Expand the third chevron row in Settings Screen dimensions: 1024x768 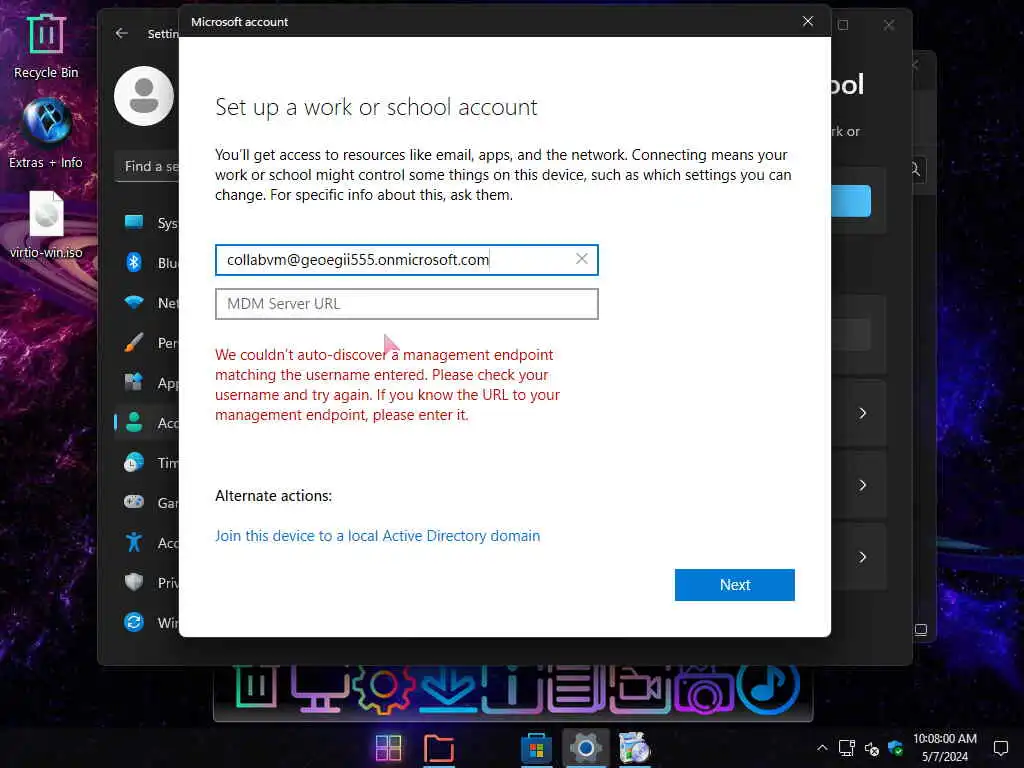click(863, 557)
